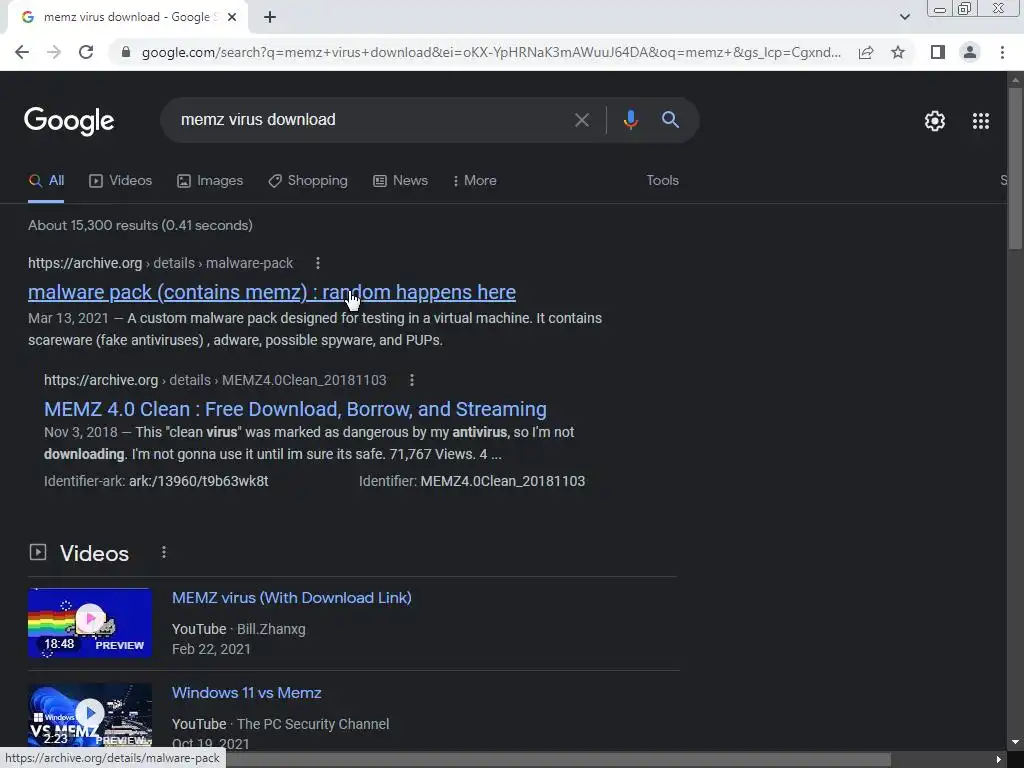Click the Videos section icon

point(38,552)
